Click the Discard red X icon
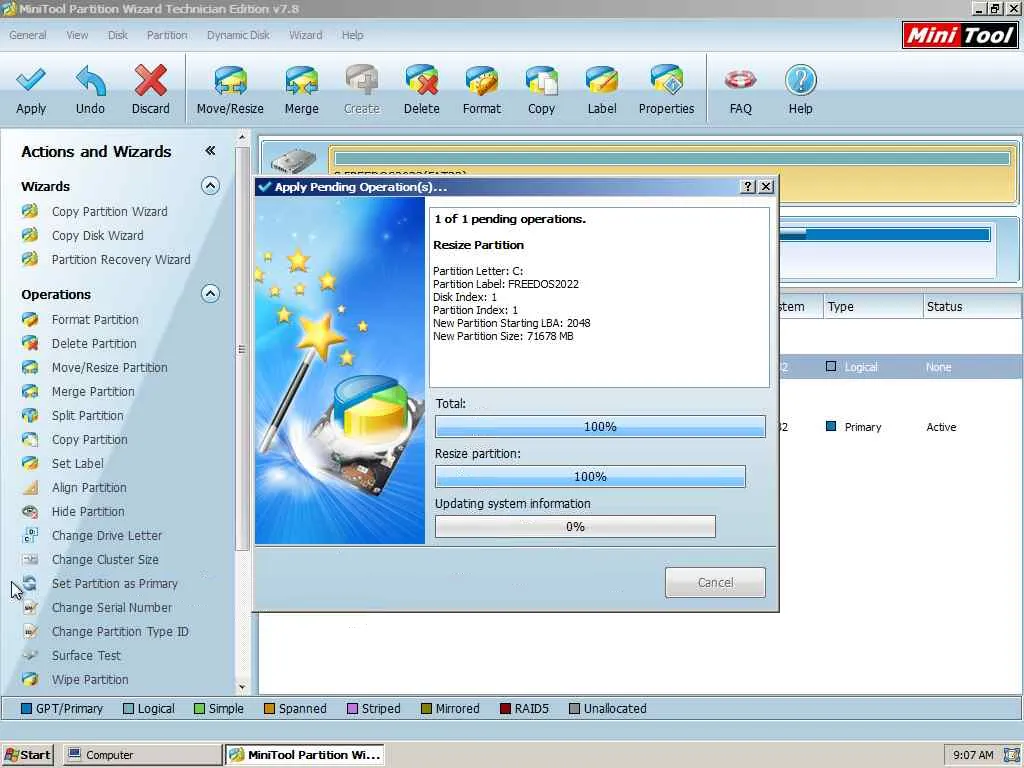 pyautogui.click(x=150, y=80)
